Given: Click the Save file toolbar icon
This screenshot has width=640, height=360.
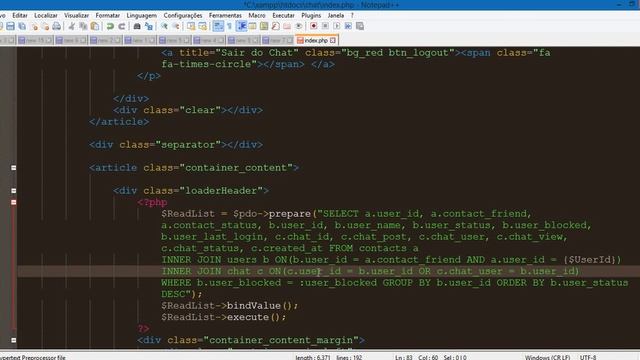Looking at the screenshot, I should click(x=11, y=26).
